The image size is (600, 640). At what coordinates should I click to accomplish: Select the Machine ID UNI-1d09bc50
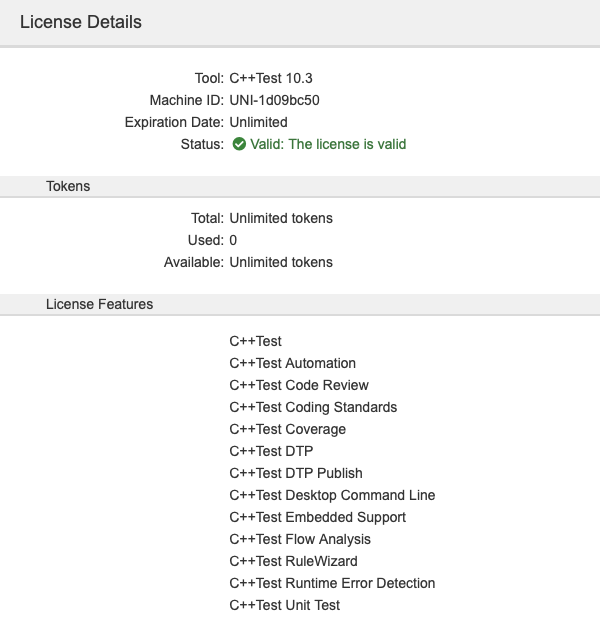[x=274, y=100]
